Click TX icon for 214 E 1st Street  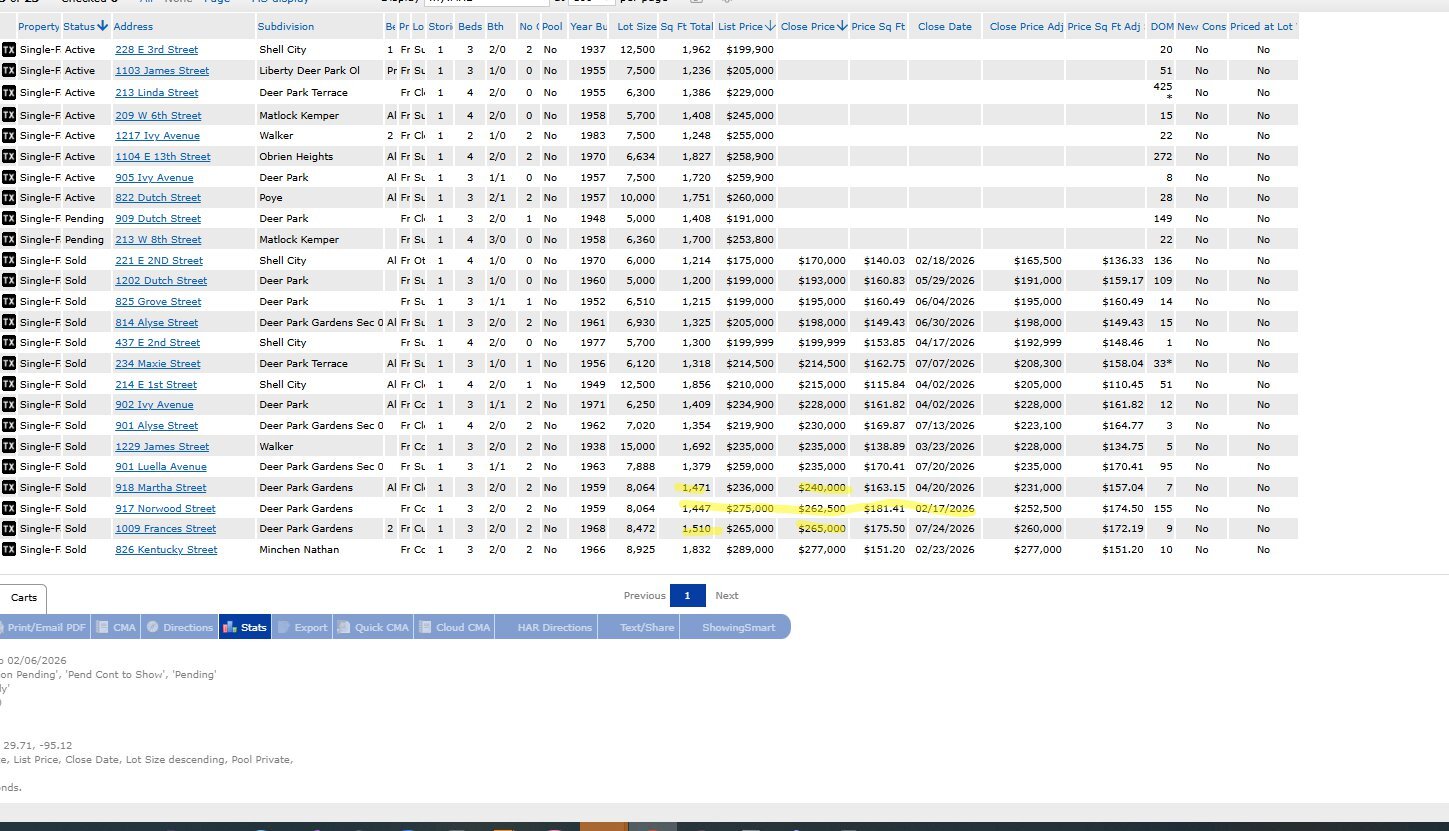point(9,384)
